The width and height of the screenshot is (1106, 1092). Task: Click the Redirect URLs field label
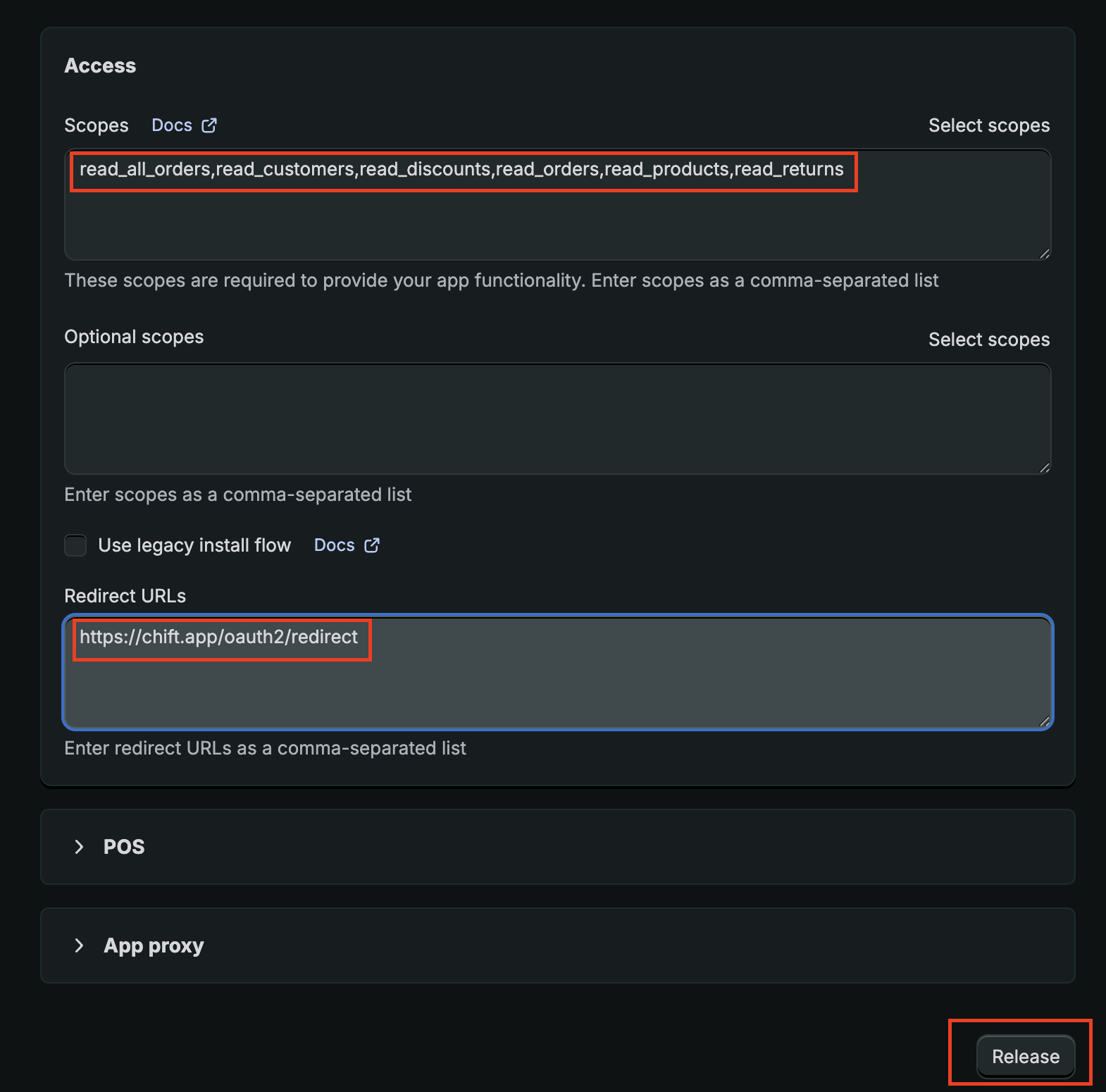(125, 596)
